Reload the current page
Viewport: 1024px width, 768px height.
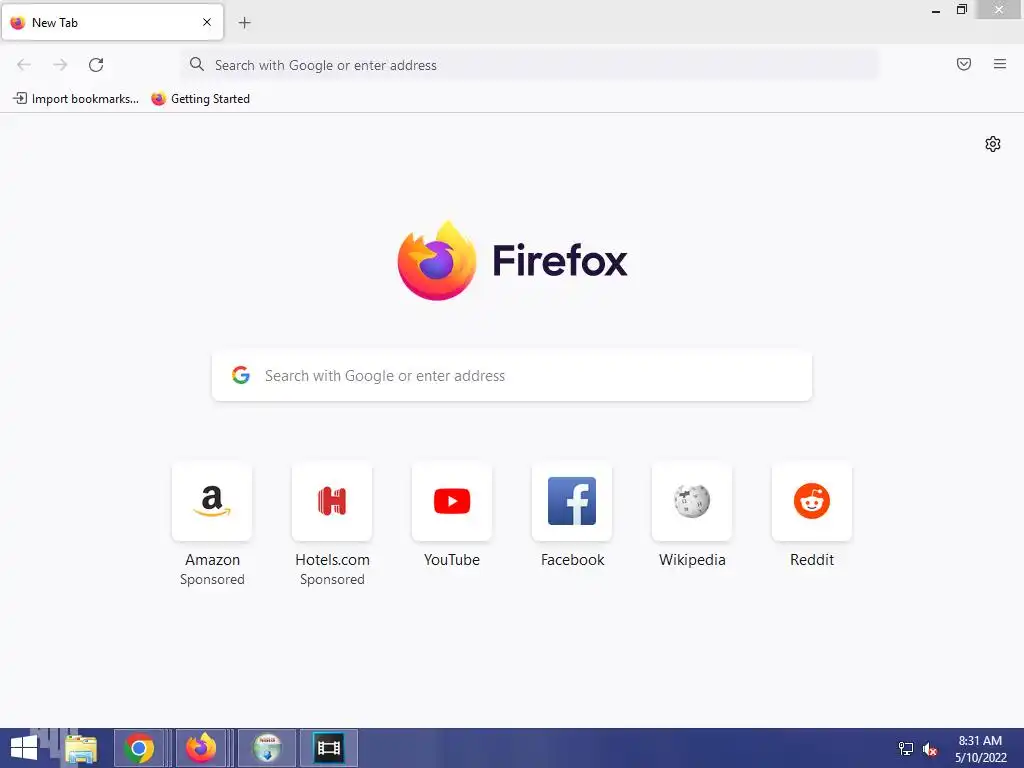pyautogui.click(x=96, y=65)
